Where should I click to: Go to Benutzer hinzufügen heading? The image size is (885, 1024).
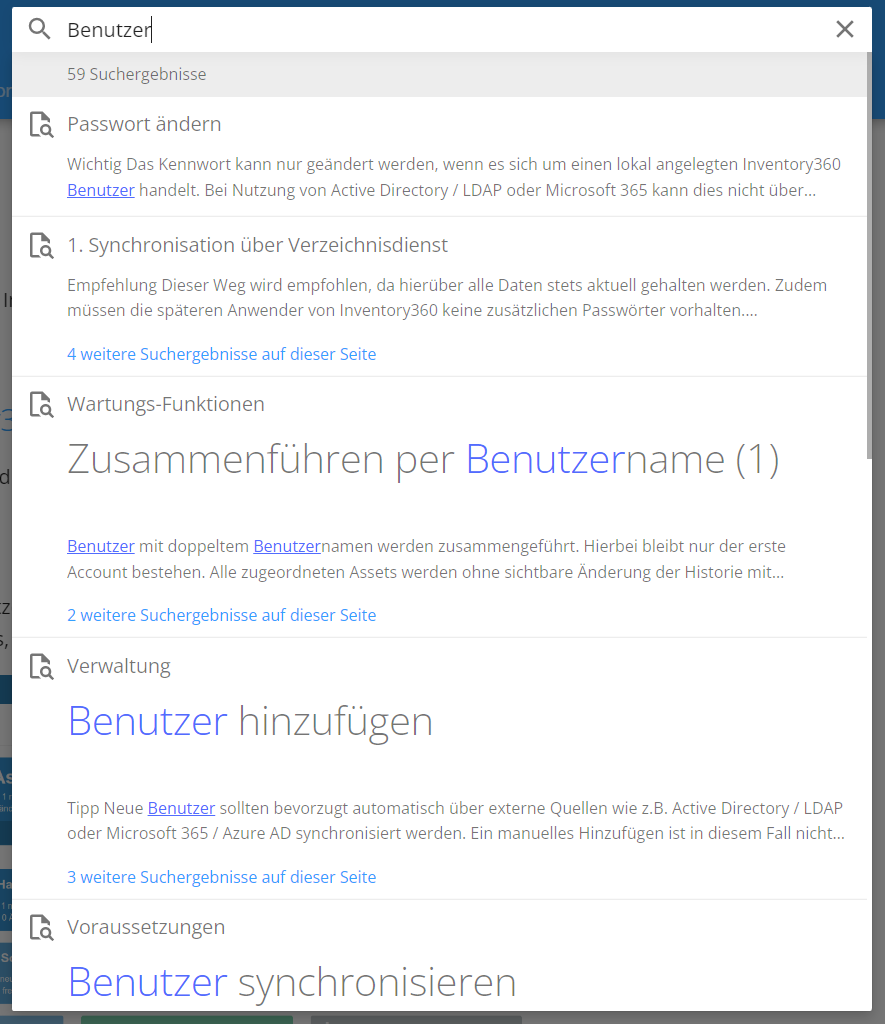point(250,721)
